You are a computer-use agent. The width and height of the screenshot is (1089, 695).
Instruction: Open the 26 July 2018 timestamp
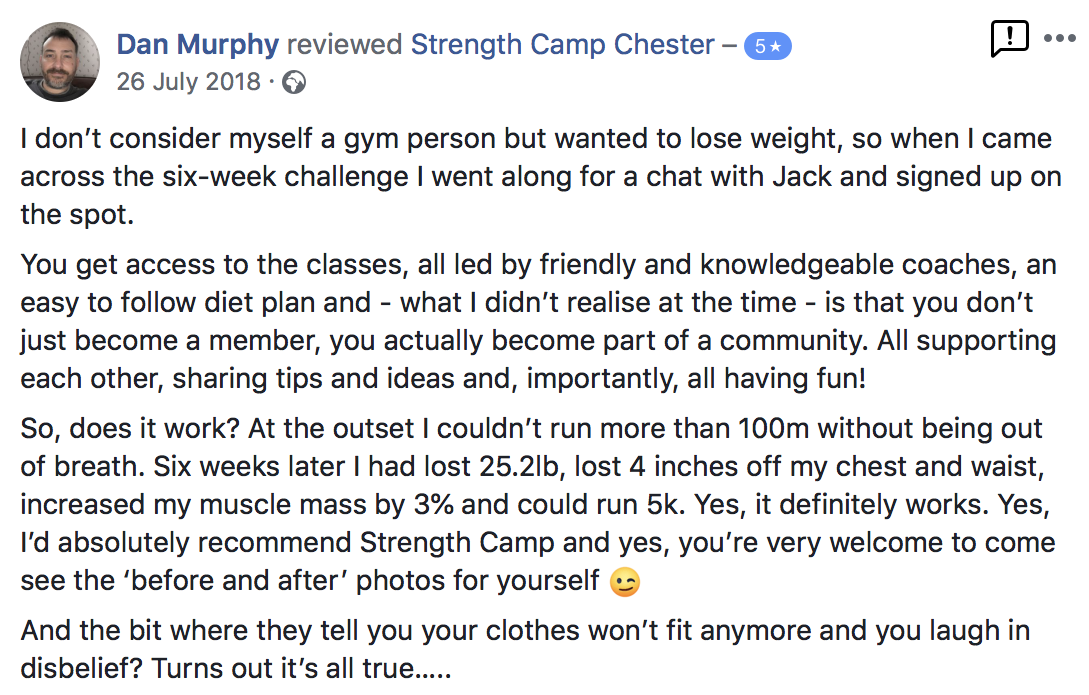click(188, 82)
